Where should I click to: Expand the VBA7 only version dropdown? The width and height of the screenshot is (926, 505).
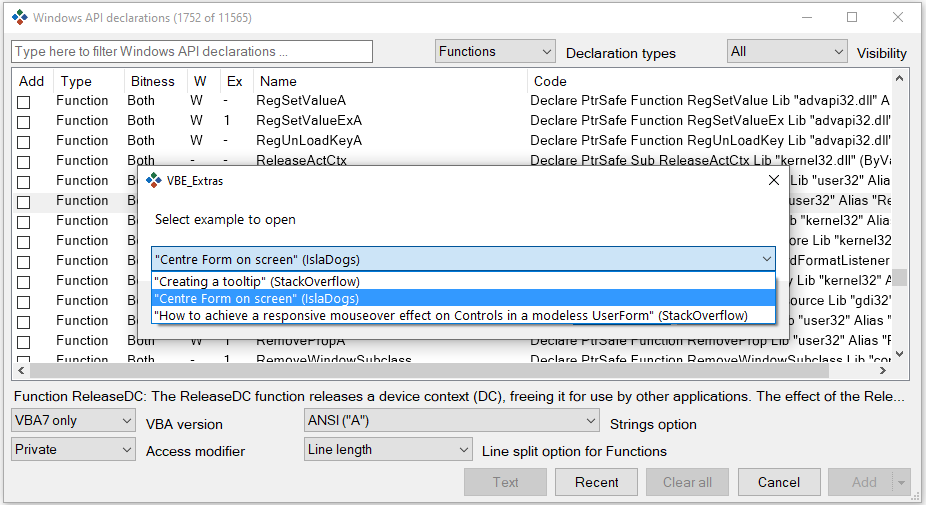[73, 421]
